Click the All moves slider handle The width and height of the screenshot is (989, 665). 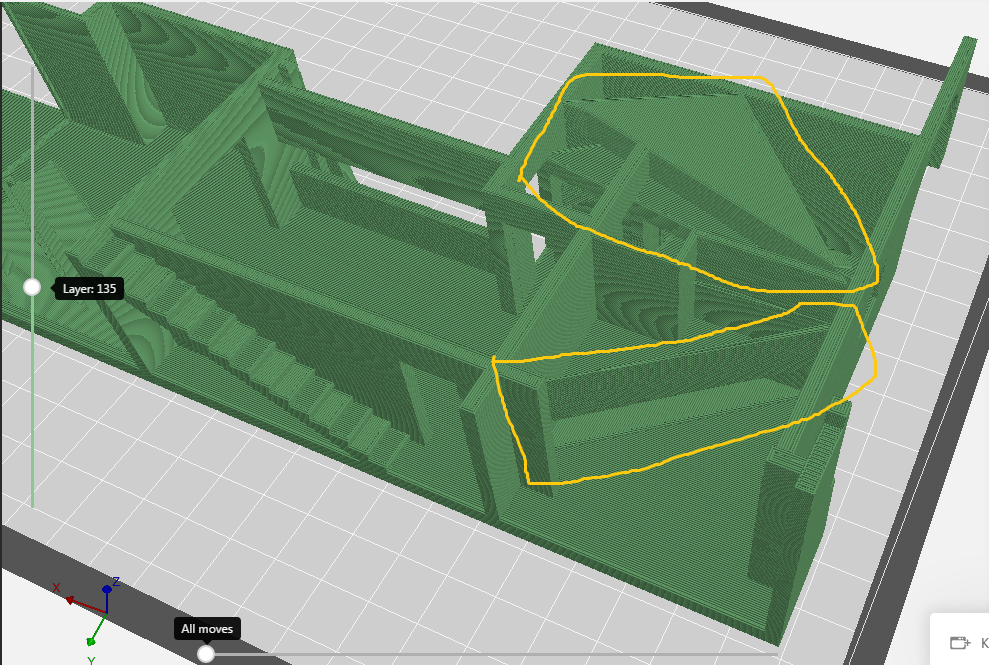pos(206,654)
